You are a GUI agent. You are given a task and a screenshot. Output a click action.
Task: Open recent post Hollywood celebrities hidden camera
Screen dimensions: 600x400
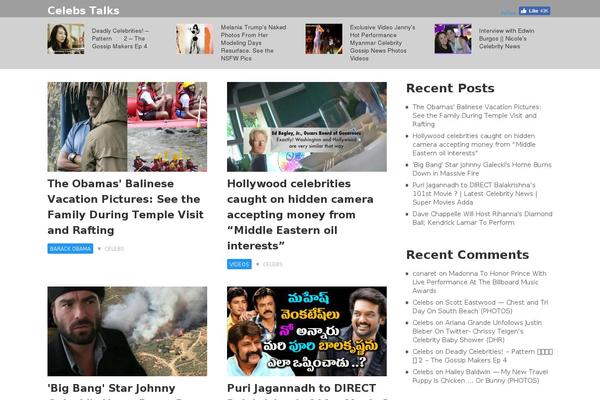[x=474, y=144]
